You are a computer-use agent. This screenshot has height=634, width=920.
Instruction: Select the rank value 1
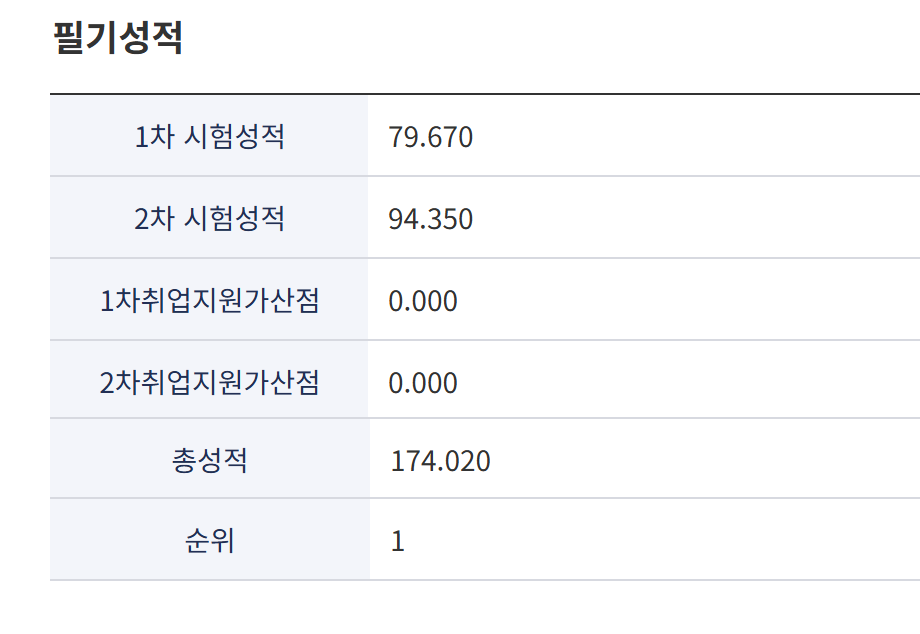click(398, 541)
